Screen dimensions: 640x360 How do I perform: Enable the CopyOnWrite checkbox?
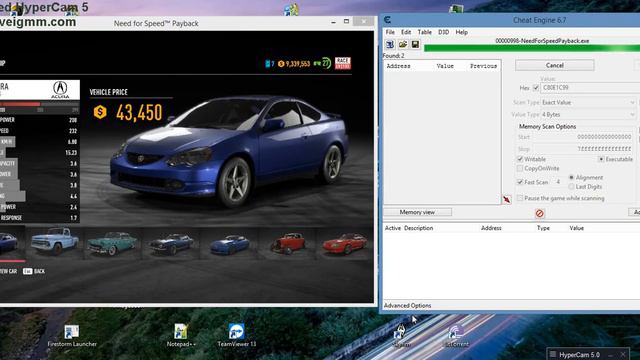520,168
